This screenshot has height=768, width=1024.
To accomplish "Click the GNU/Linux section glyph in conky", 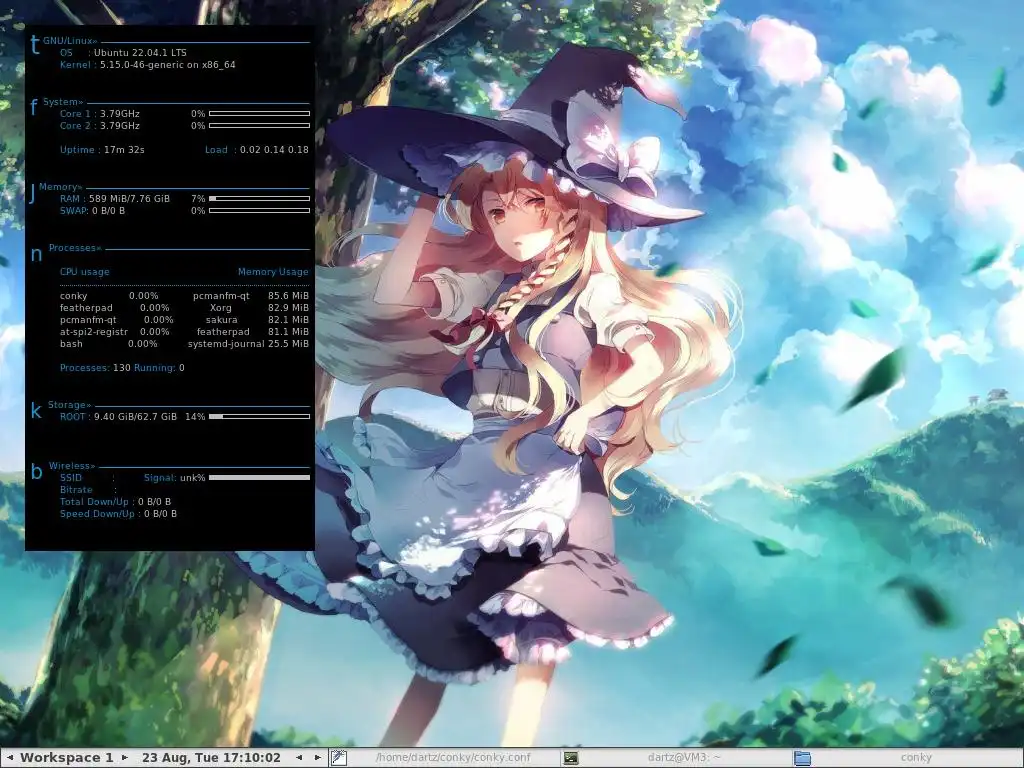I will click(x=35, y=46).
